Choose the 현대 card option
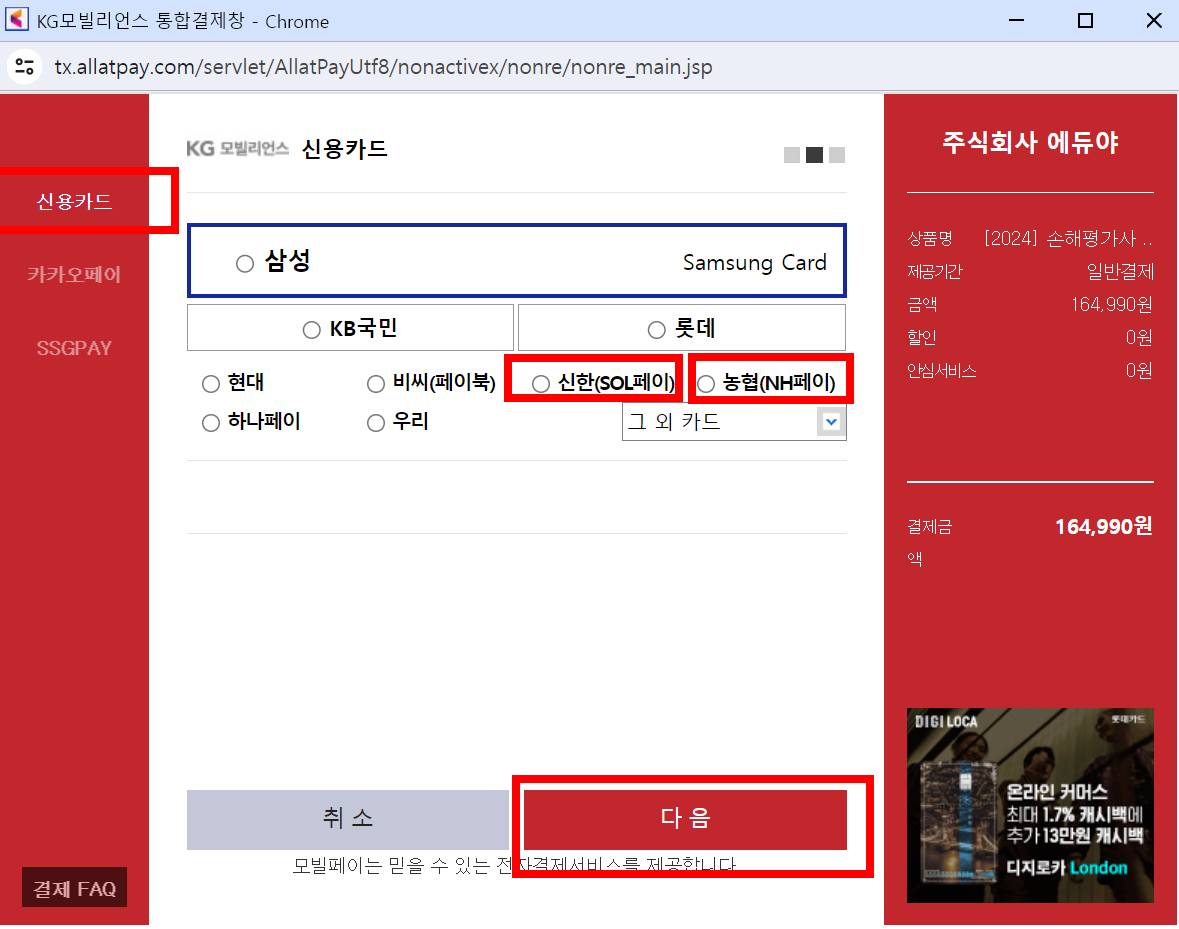1179x929 pixels. point(210,384)
